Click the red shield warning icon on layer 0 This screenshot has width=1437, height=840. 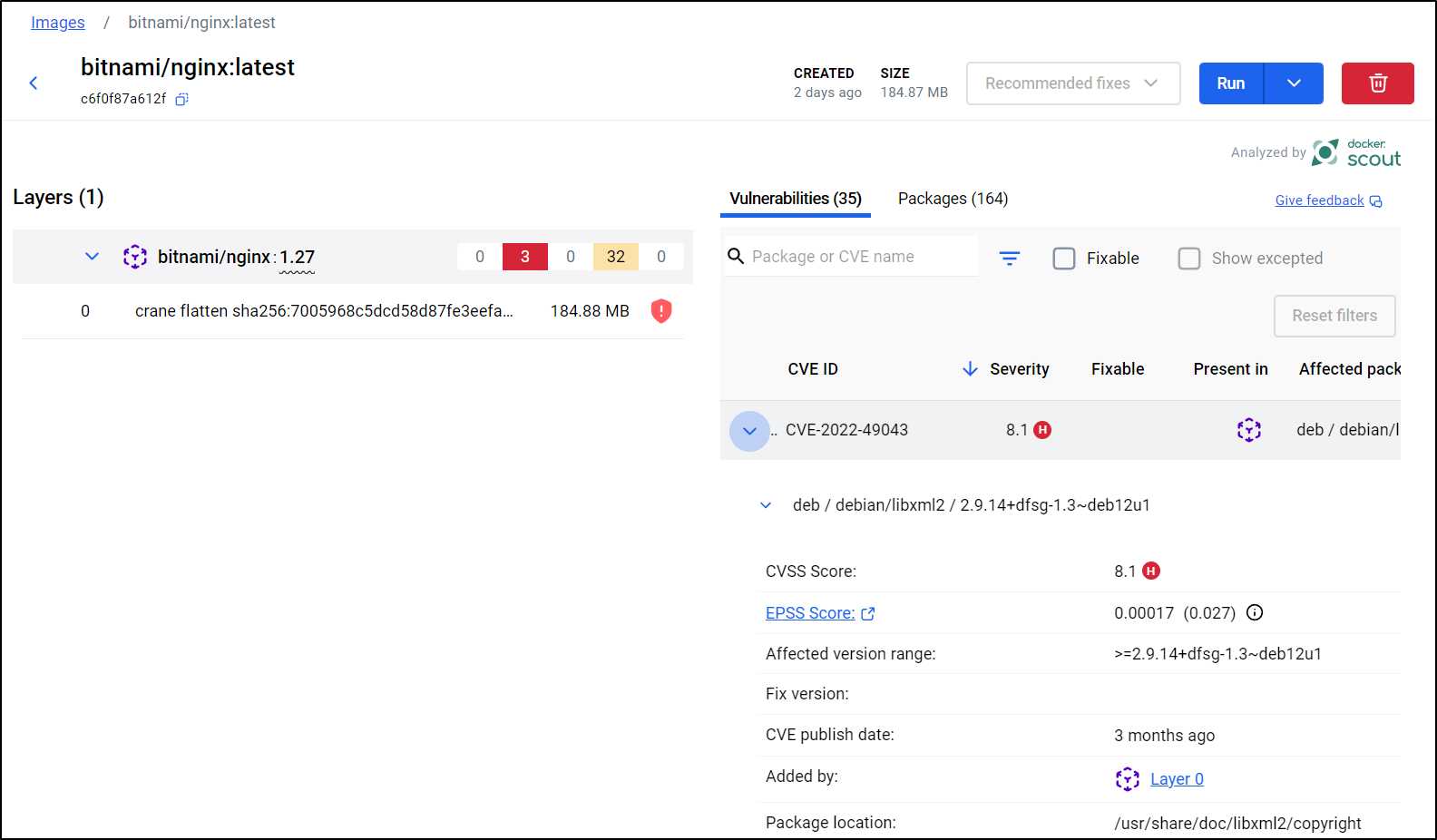coord(661,311)
